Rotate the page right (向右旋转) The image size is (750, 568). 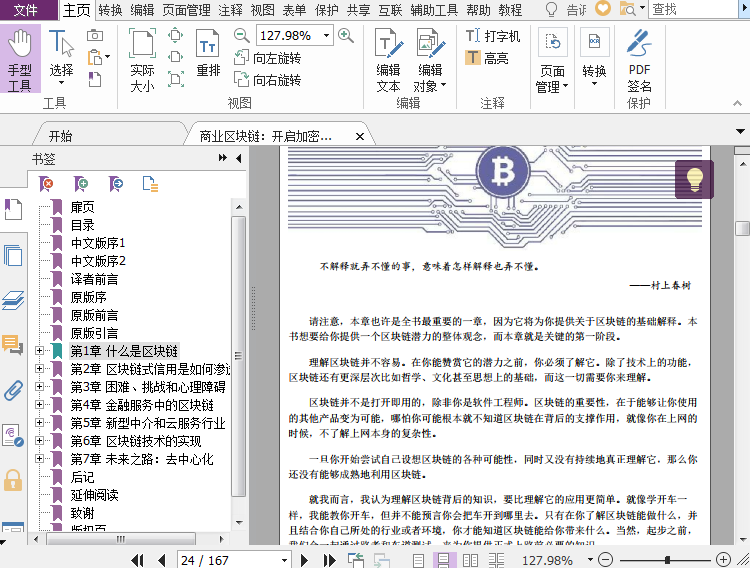click(x=267, y=79)
